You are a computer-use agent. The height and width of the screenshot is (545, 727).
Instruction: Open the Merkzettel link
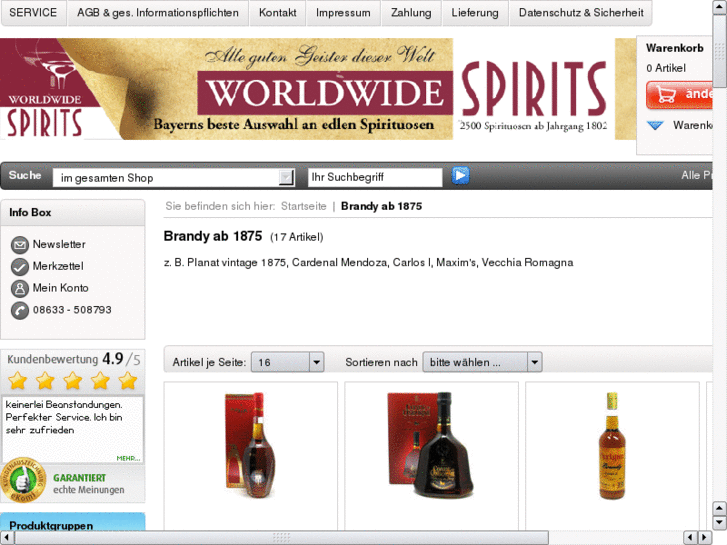coord(58,266)
